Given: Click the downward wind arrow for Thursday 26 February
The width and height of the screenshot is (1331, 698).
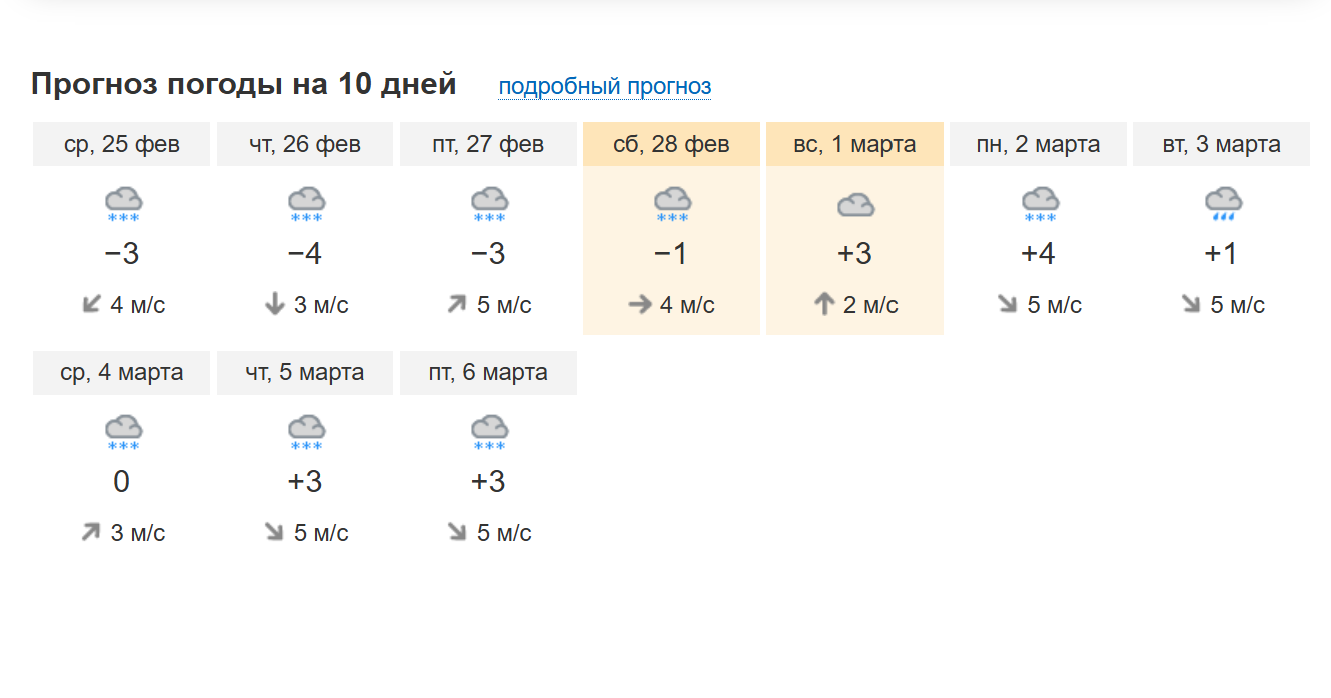Looking at the screenshot, I should pos(275,305).
